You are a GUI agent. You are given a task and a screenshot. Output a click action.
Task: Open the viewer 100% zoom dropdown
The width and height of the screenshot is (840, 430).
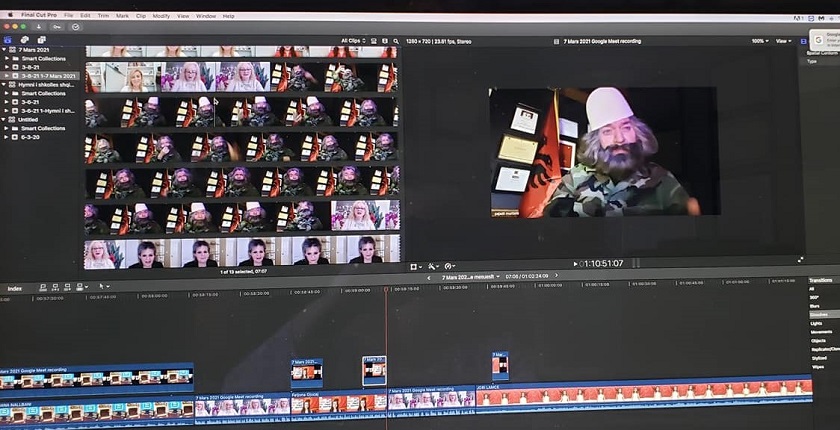click(760, 41)
